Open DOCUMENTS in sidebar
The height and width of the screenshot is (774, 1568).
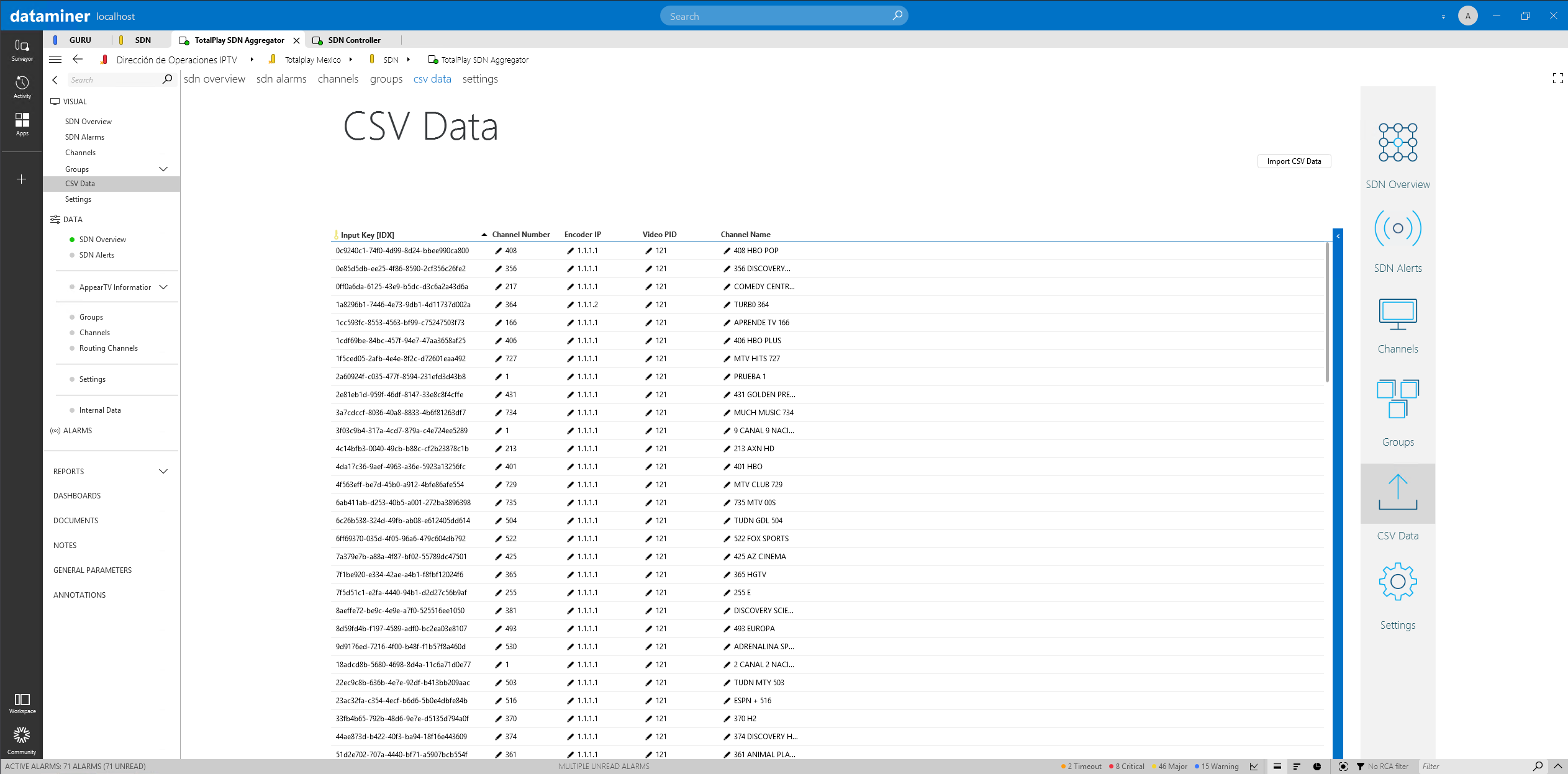pos(76,521)
